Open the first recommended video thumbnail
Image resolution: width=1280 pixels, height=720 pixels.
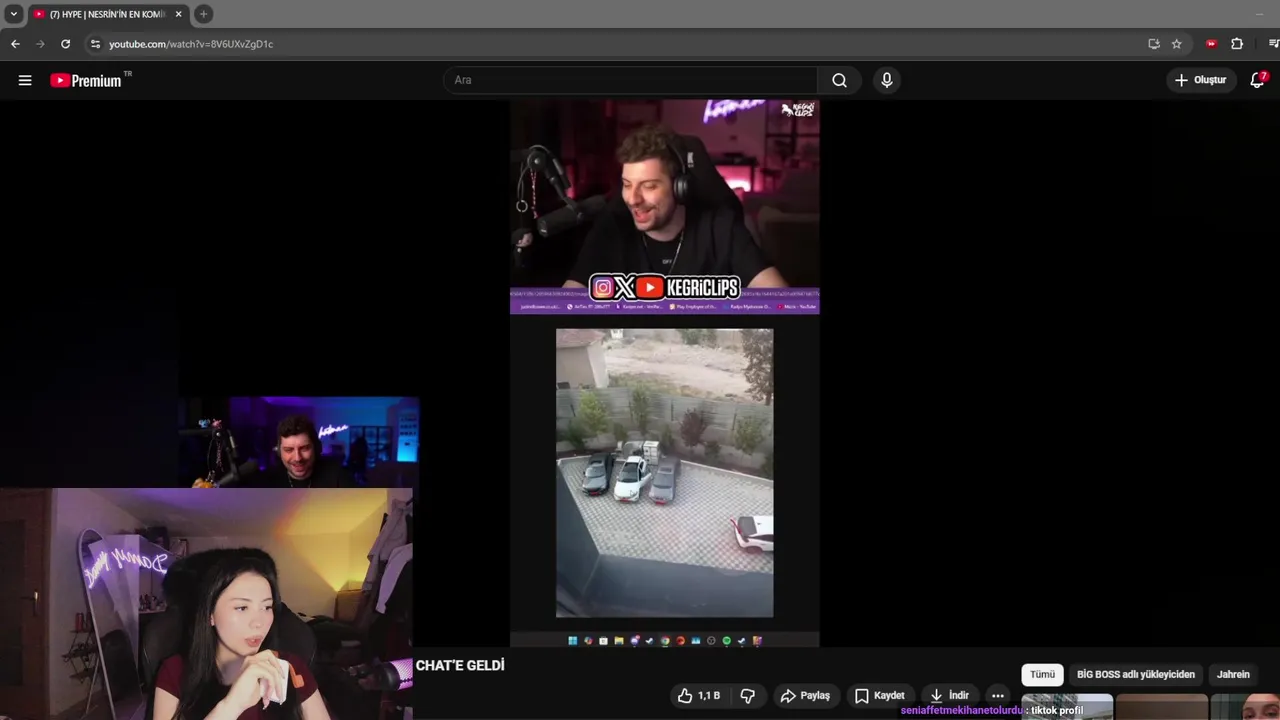click(1066, 707)
